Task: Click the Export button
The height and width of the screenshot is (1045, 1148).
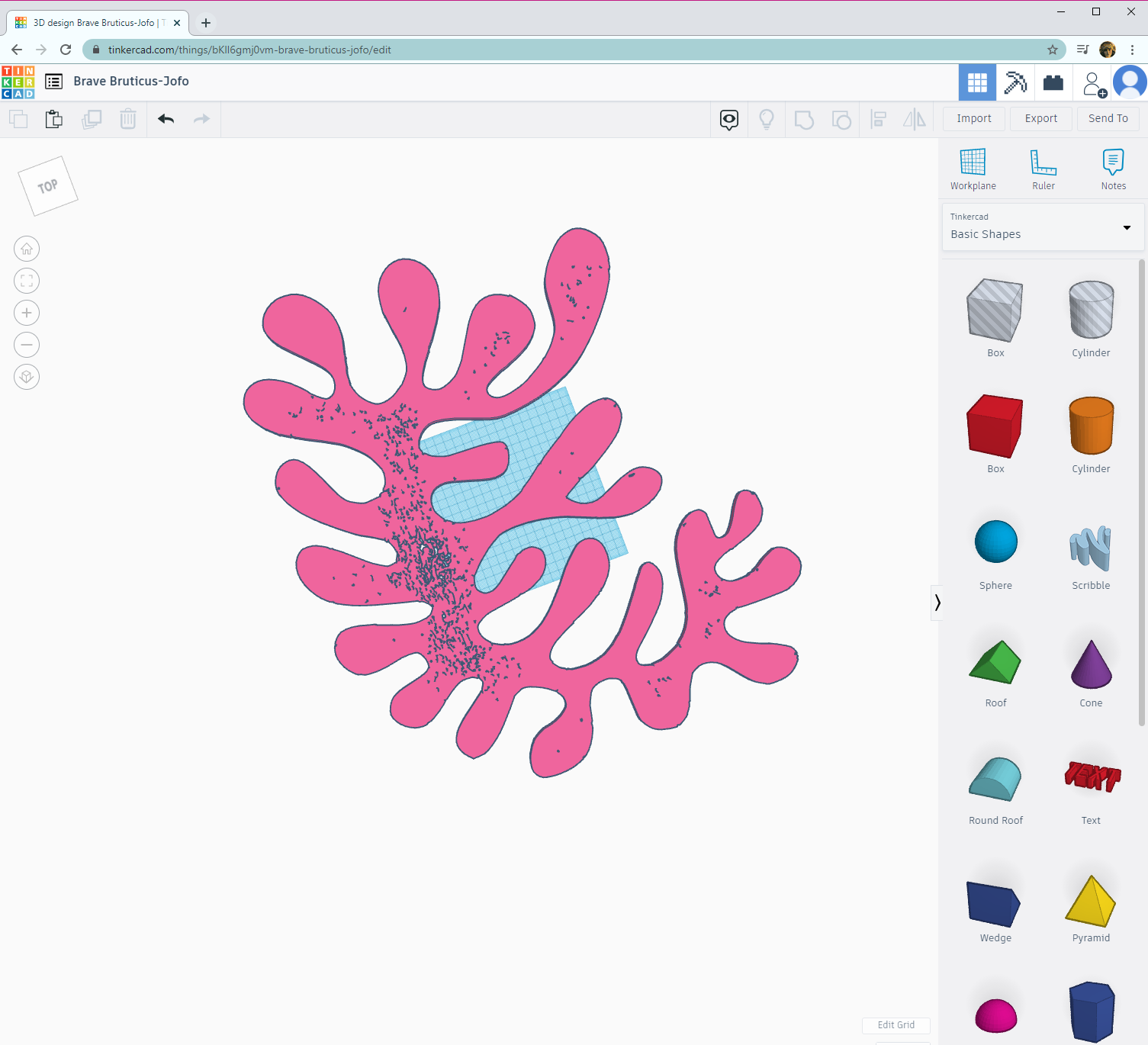Action: [1040, 118]
